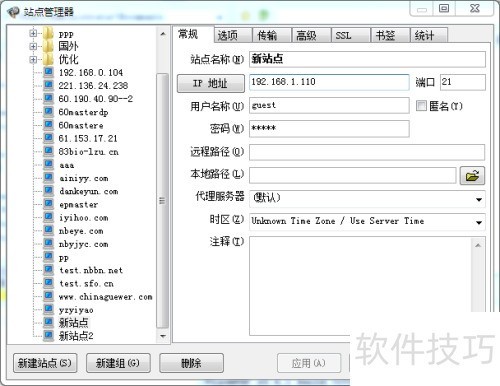Screen dimensions: 500x386
Task: Switch to the SSL tab
Action: pyautogui.click(x=351, y=35)
